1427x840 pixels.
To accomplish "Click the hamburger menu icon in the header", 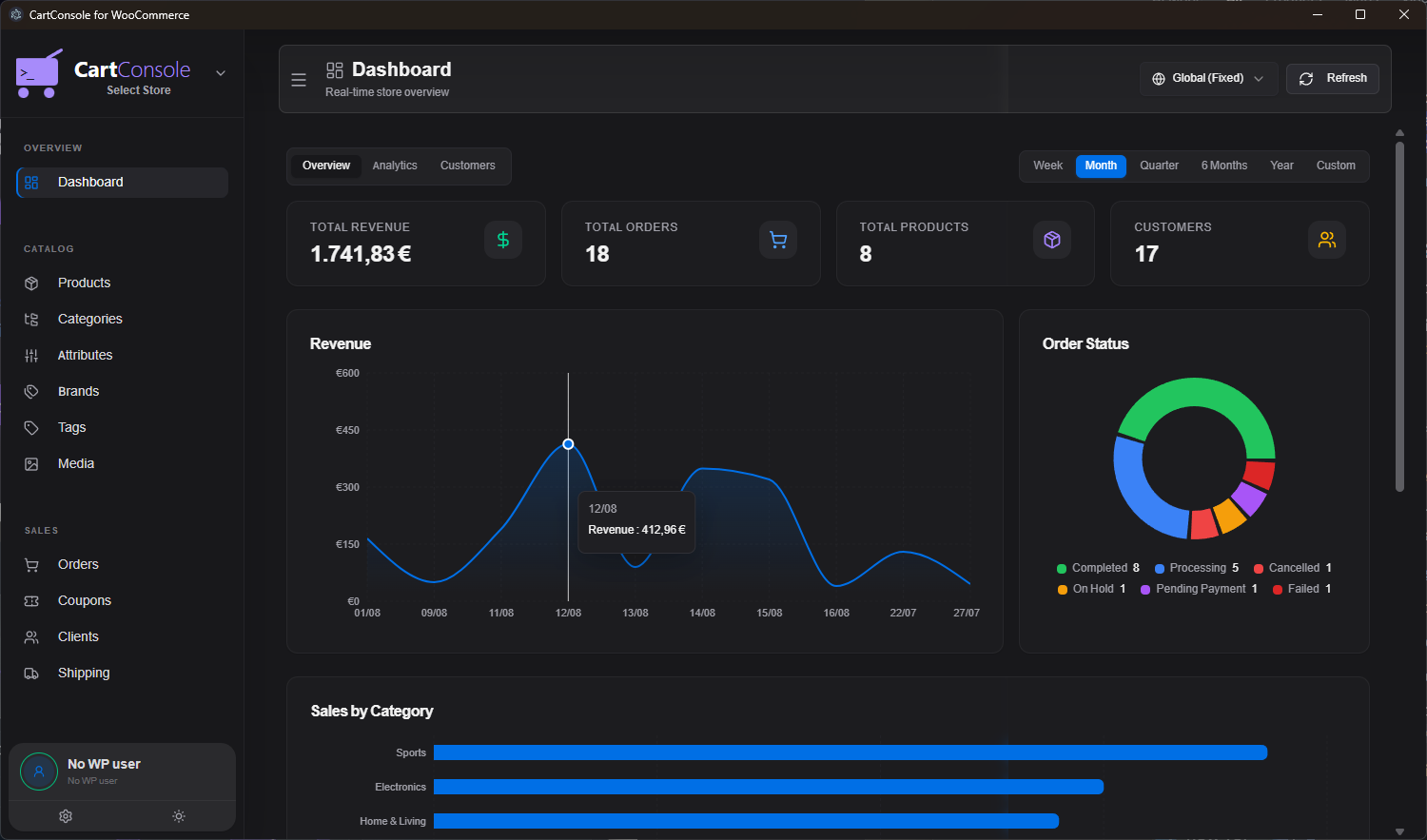I will tap(299, 80).
